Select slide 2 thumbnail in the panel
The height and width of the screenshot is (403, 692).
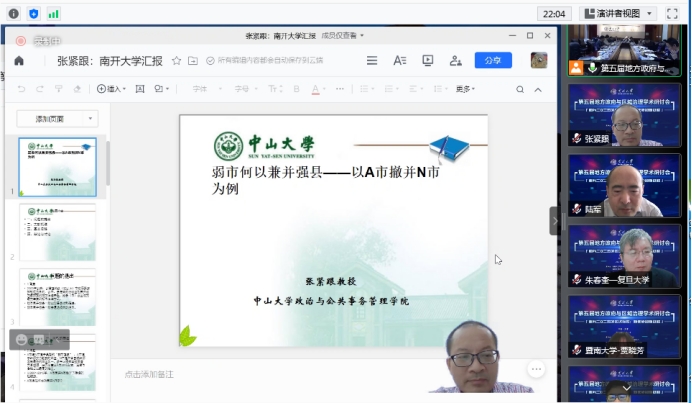click(x=57, y=232)
